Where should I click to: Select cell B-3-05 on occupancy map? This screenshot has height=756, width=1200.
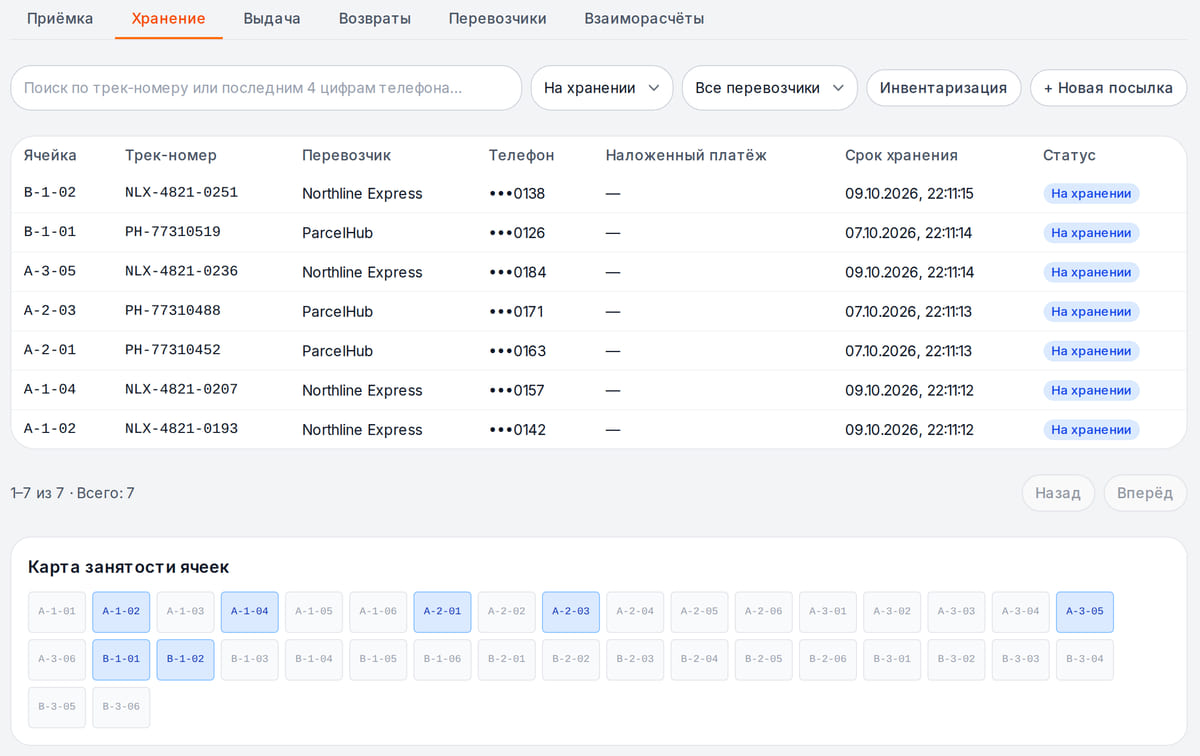coord(57,707)
